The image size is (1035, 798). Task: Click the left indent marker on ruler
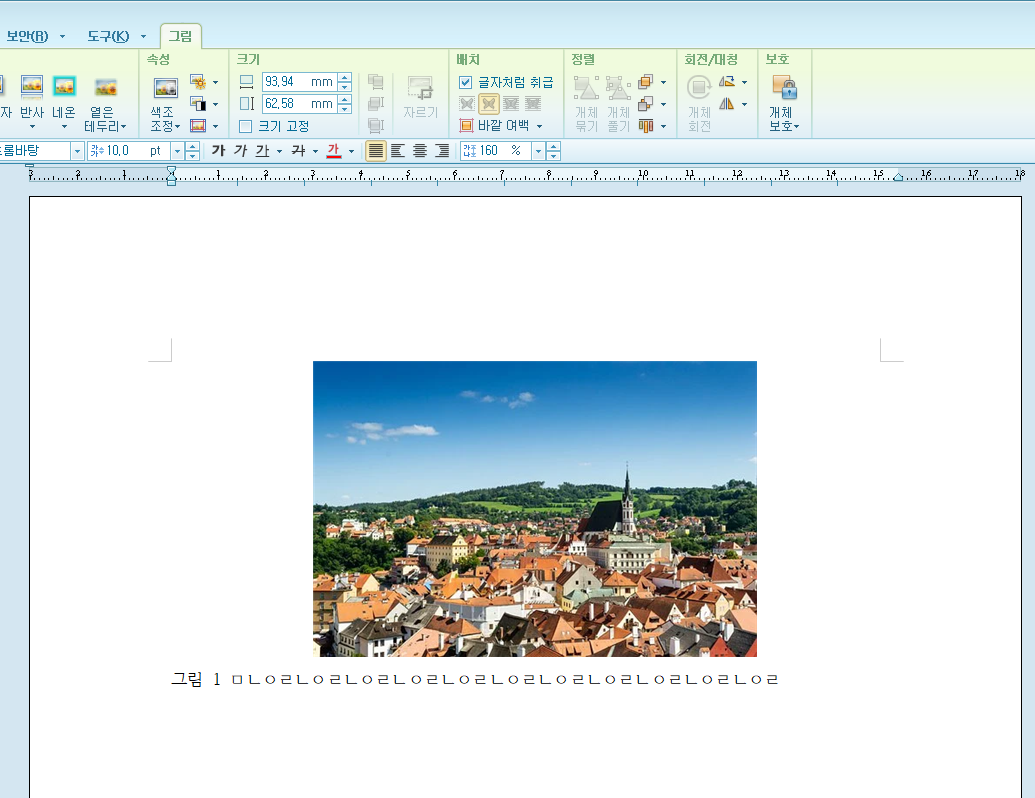172,176
